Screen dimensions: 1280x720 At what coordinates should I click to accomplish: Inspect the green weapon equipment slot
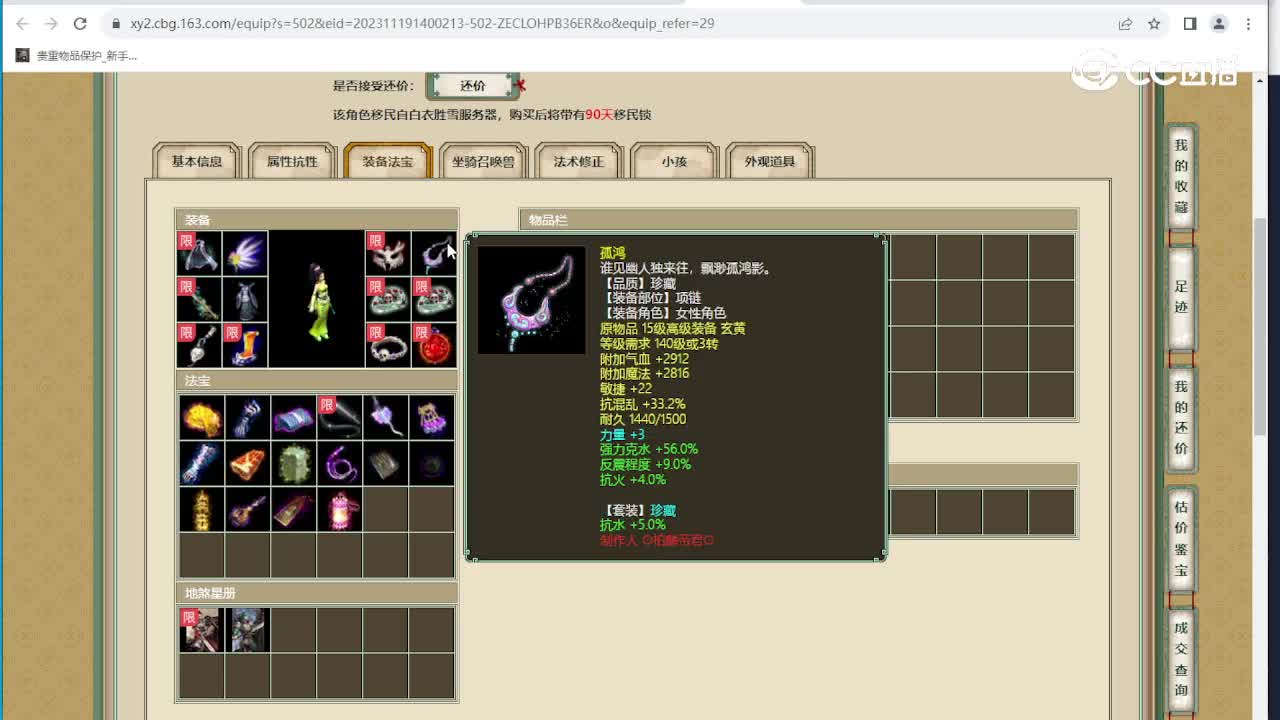199,299
